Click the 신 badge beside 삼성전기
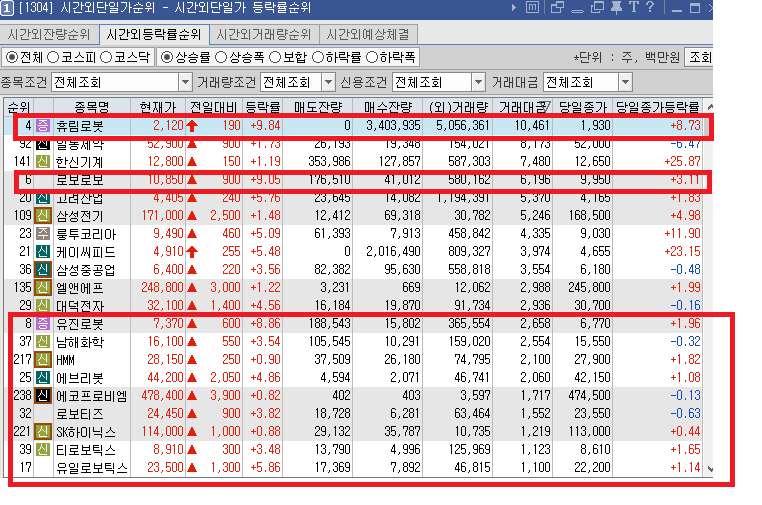The height and width of the screenshot is (505, 762). tap(43, 215)
